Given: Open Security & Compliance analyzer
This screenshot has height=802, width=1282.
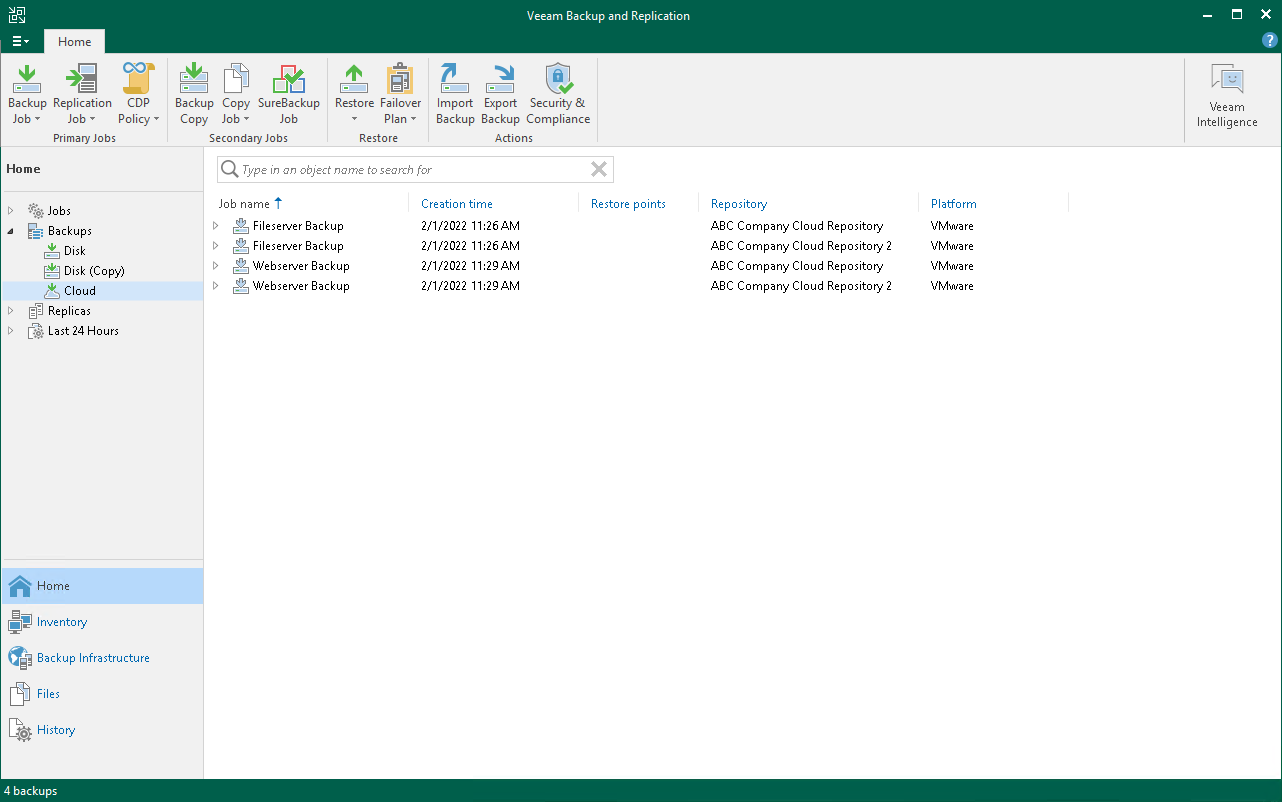Looking at the screenshot, I should [557, 93].
